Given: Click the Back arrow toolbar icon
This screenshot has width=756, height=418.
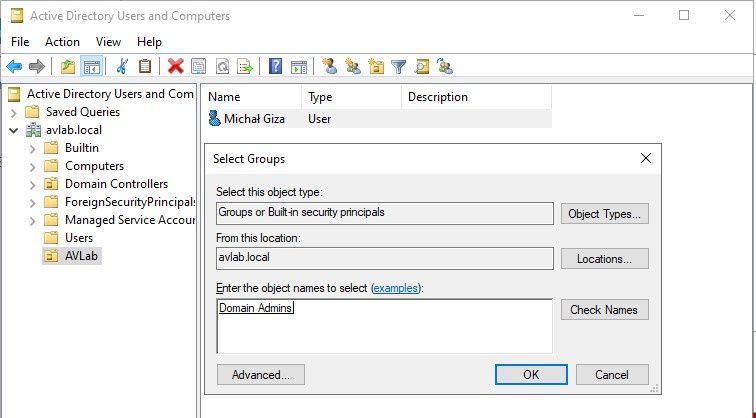Looking at the screenshot, I should coord(14,66).
